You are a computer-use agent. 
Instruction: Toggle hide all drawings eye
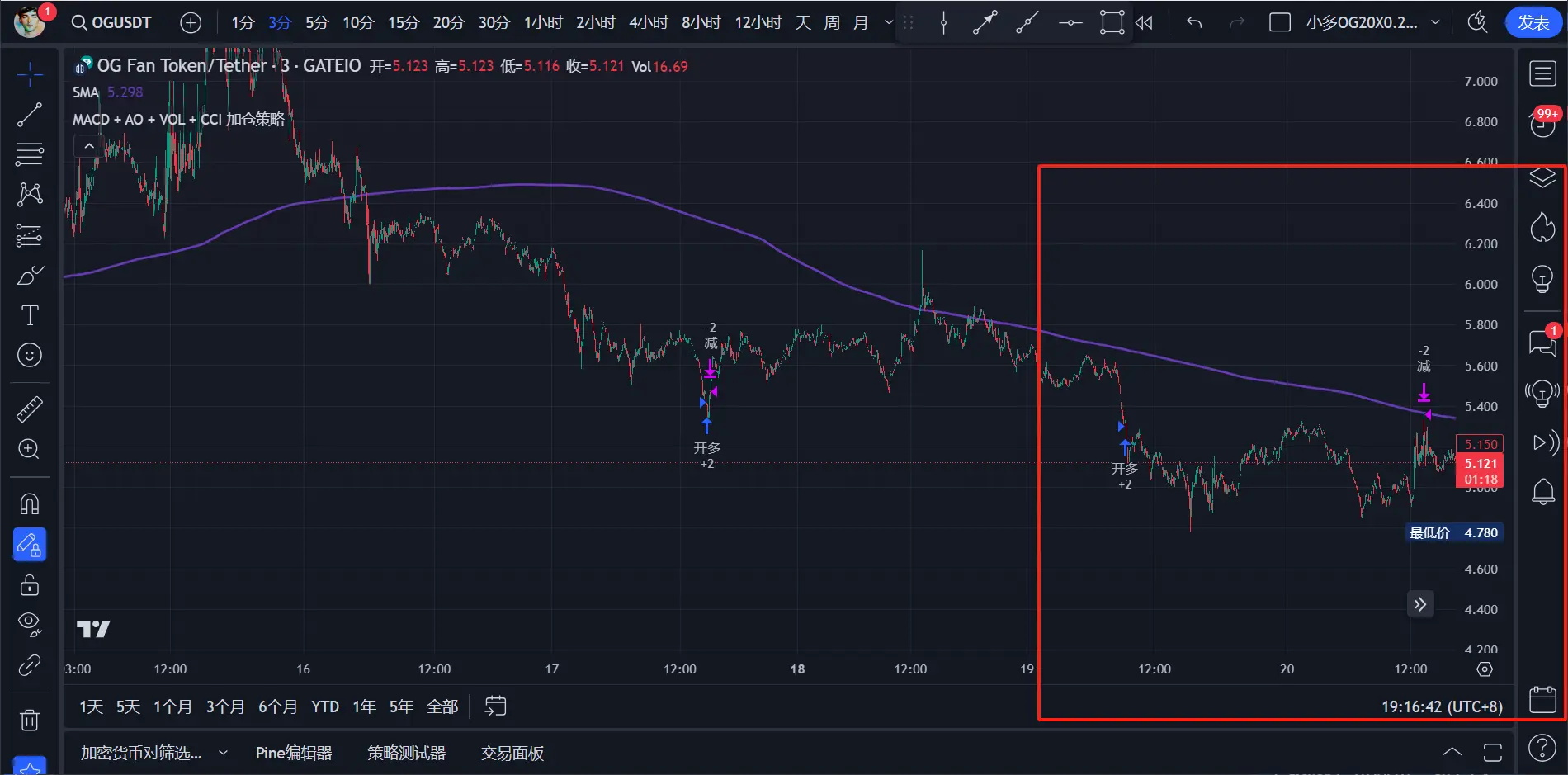tap(30, 625)
